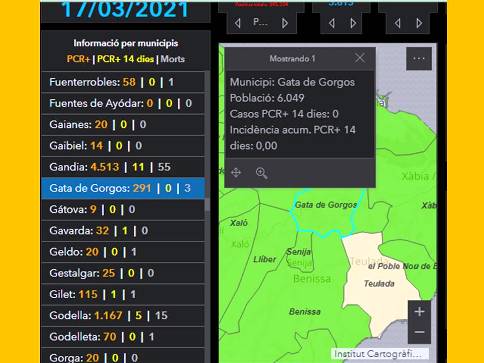484x363 pixels.
Task: Select the Fuentes de Ayódar row
Action: (123, 103)
